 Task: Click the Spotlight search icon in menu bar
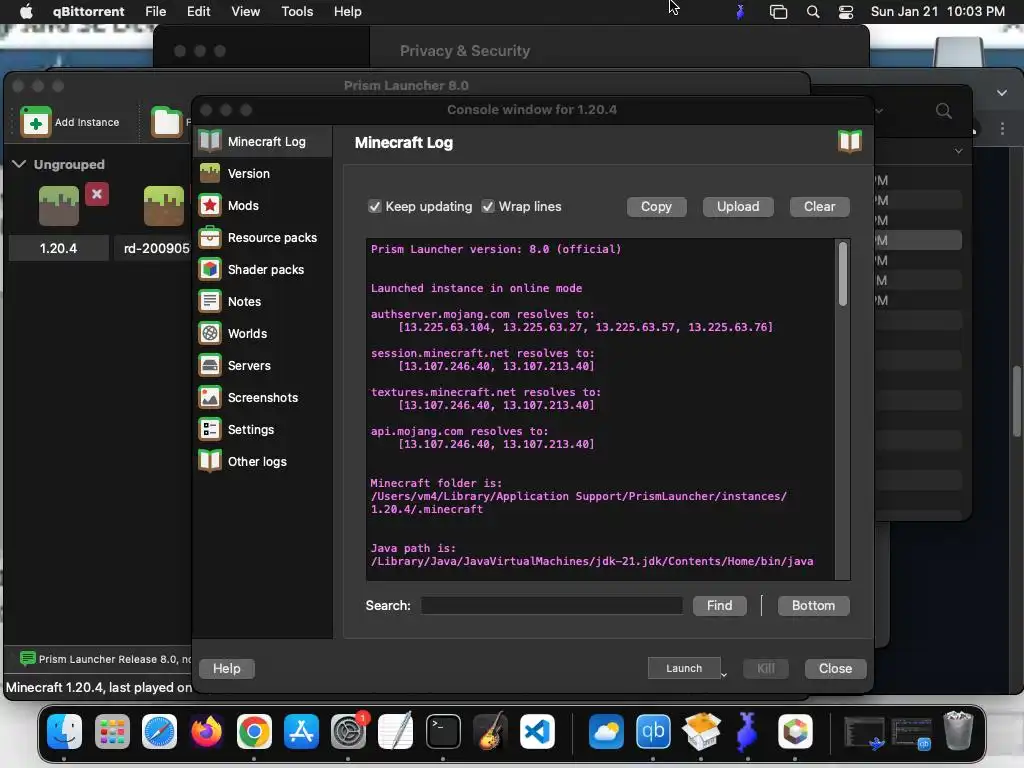pyautogui.click(x=813, y=12)
